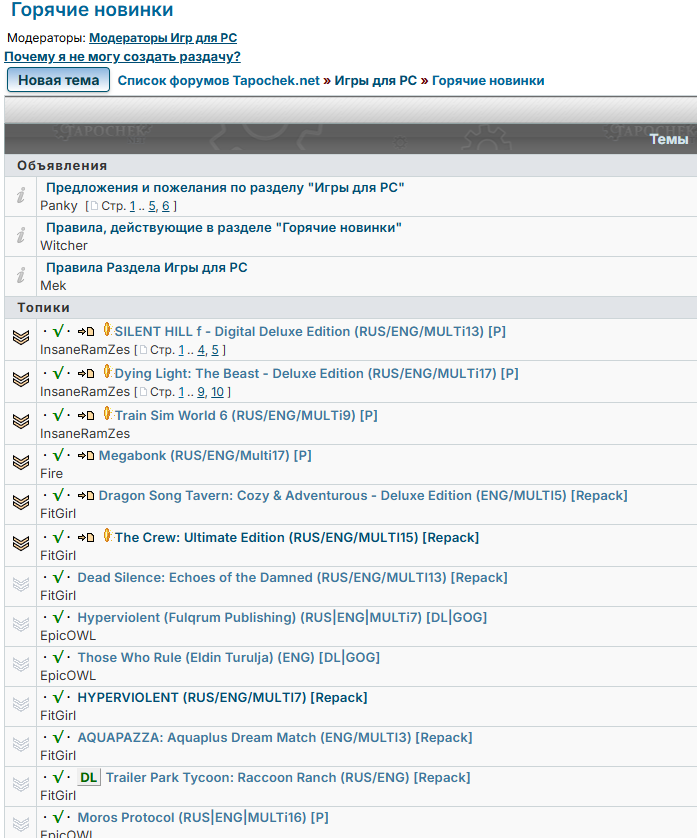Click Темы column header
Screen dimensions: 697x838
[669, 139]
